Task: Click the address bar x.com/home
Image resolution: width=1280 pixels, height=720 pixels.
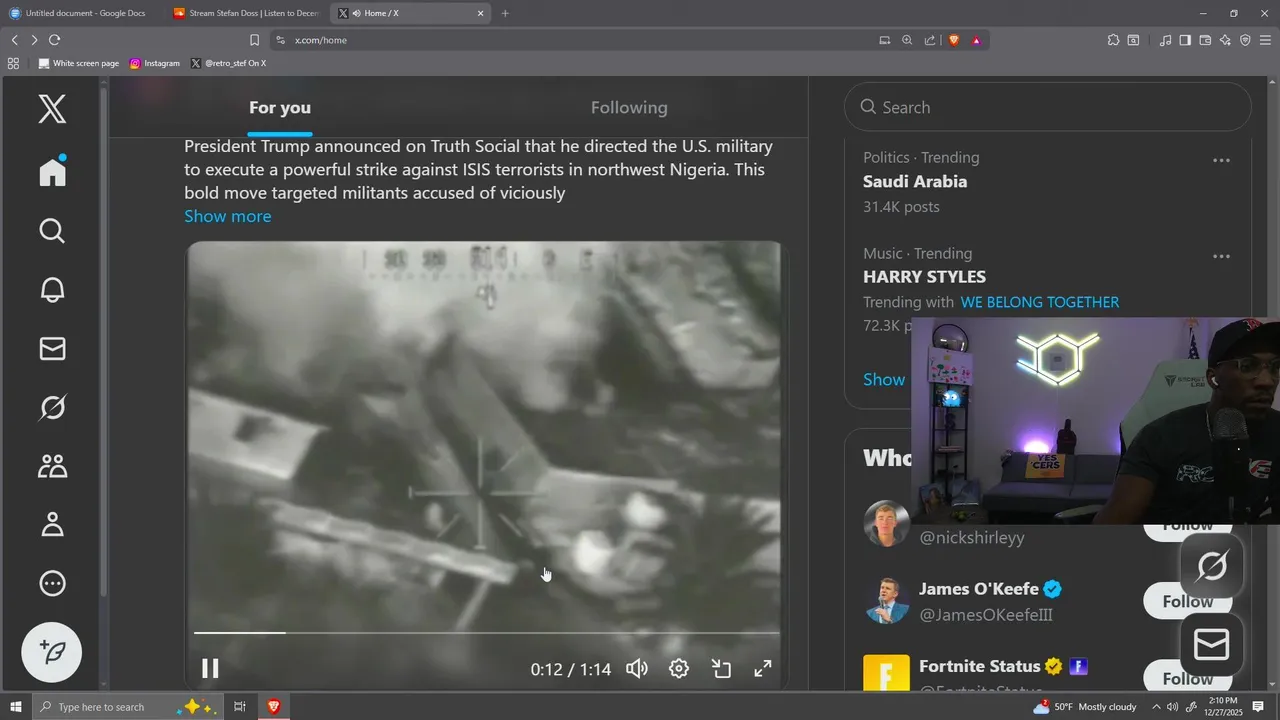Action: pos(580,40)
